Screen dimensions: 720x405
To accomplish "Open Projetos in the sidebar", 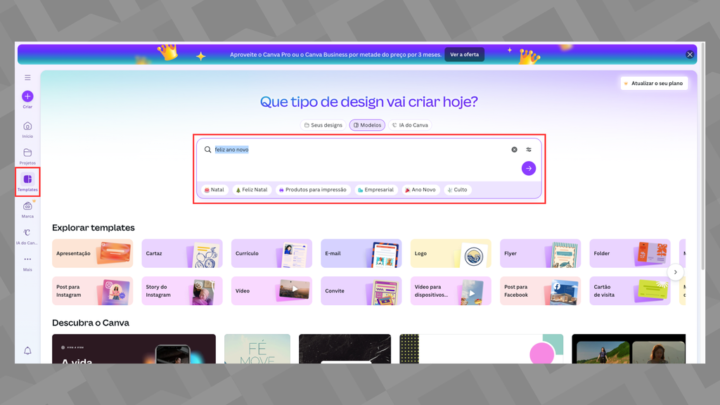I will tap(28, 156).
